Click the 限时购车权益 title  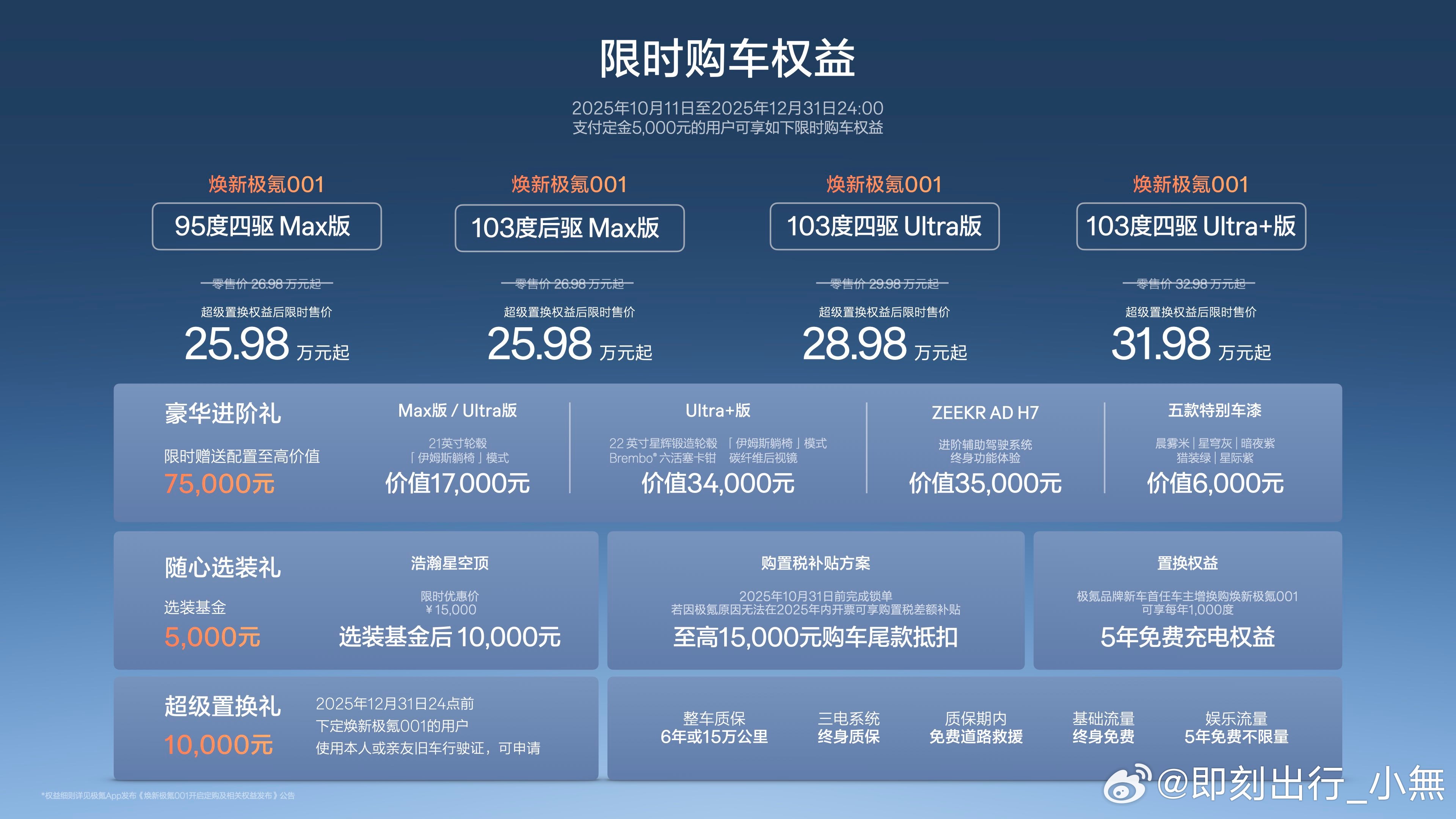[x=728, y=59]
